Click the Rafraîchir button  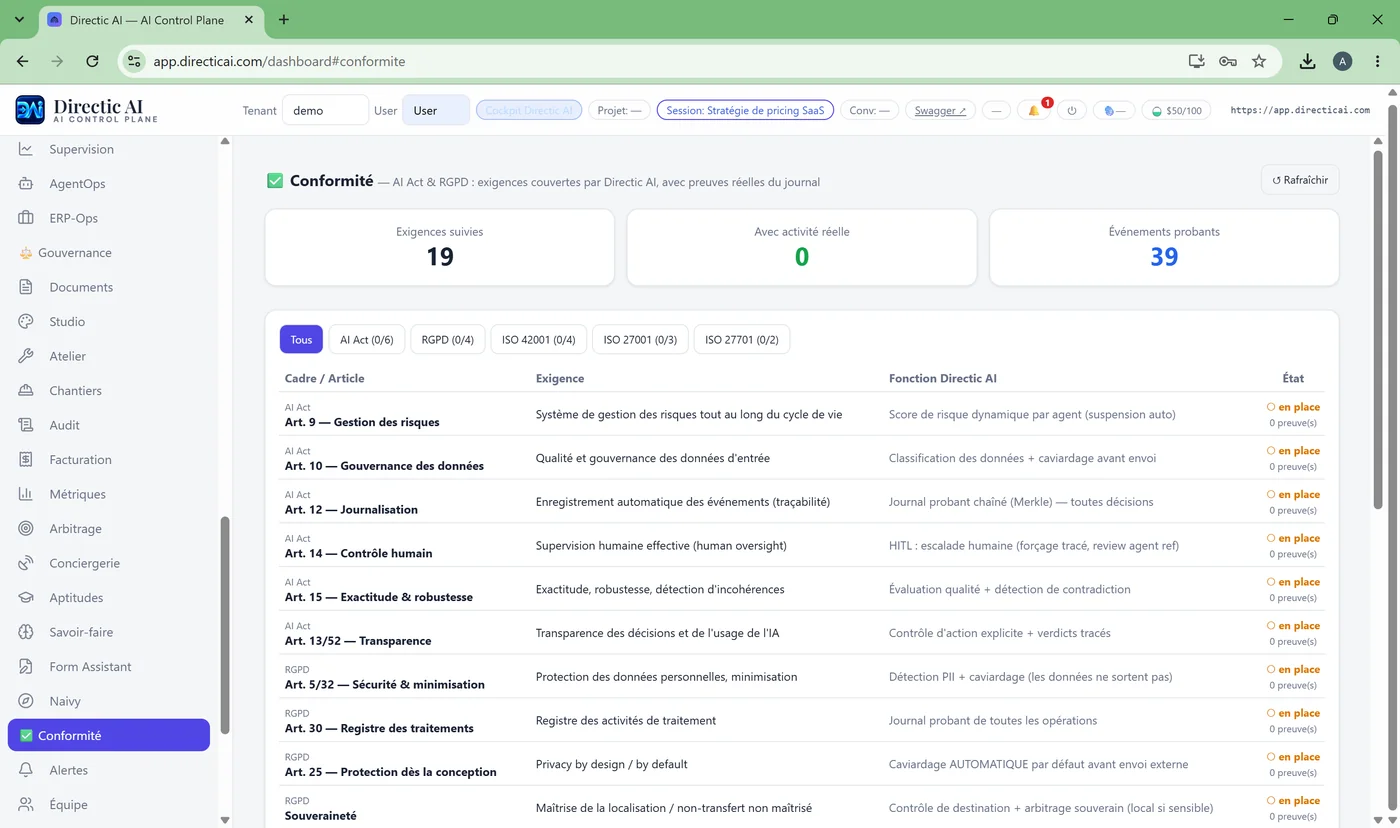pos(1300,180)
